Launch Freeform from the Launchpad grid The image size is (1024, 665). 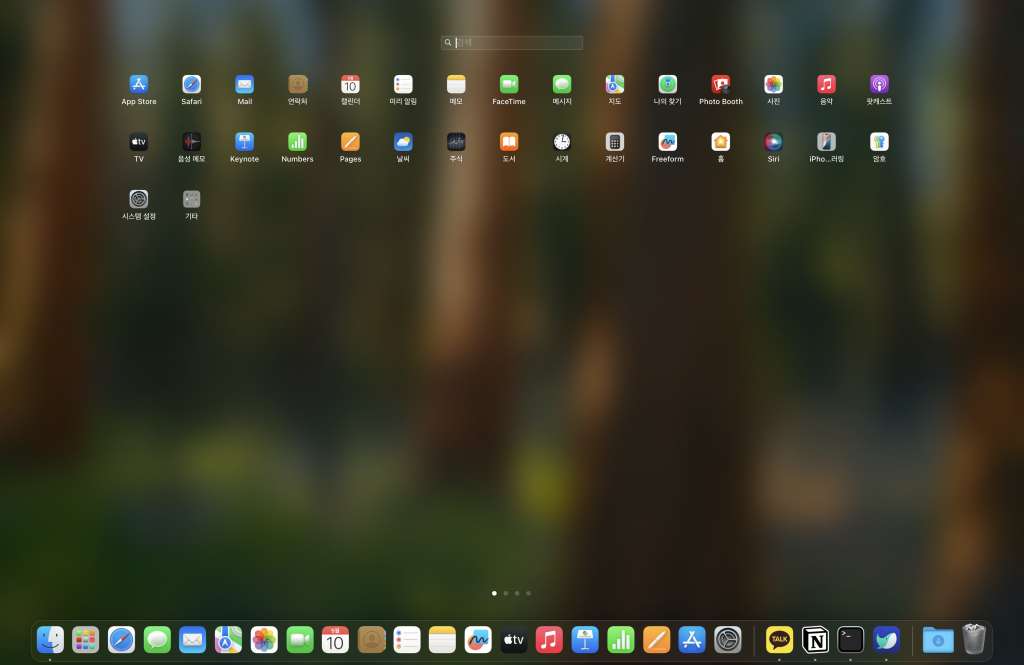[x=667, y=142]
